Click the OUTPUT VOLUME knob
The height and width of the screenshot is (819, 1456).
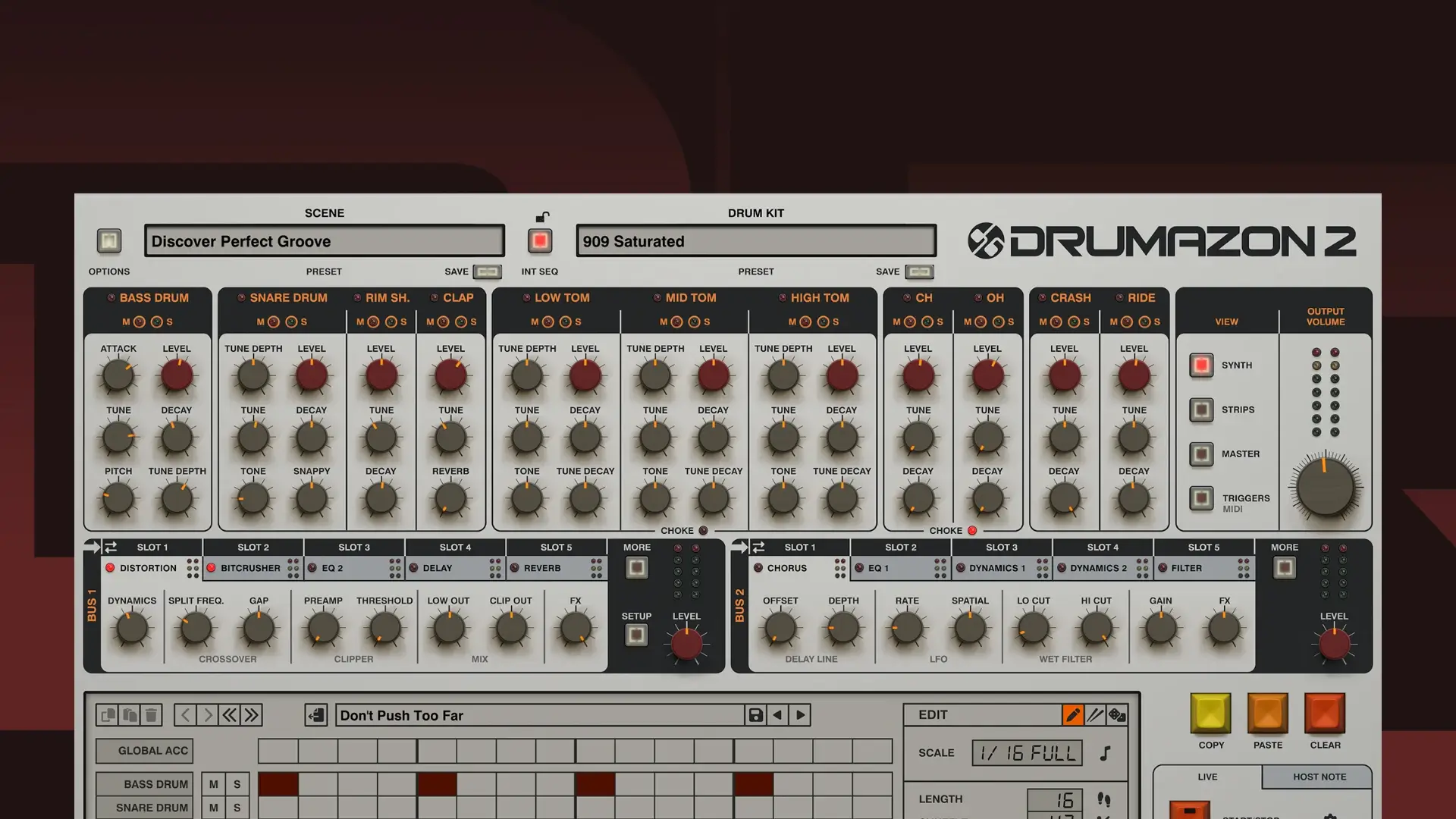click(1325, 488)
